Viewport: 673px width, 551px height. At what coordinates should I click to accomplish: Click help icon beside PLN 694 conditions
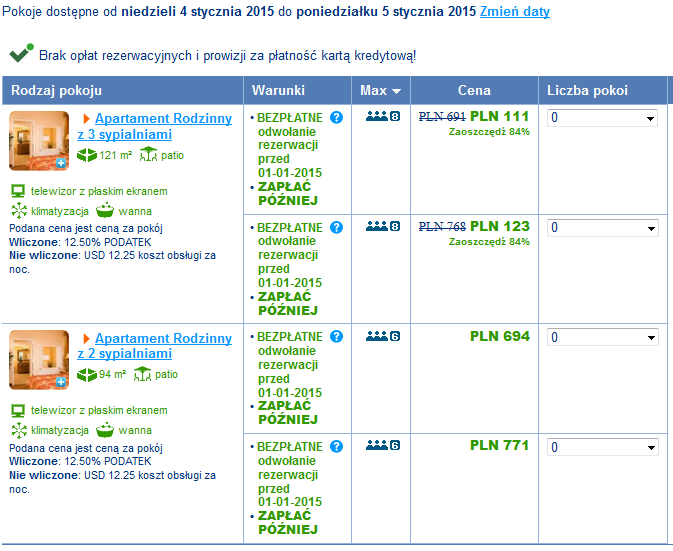(x=336, y=336)
